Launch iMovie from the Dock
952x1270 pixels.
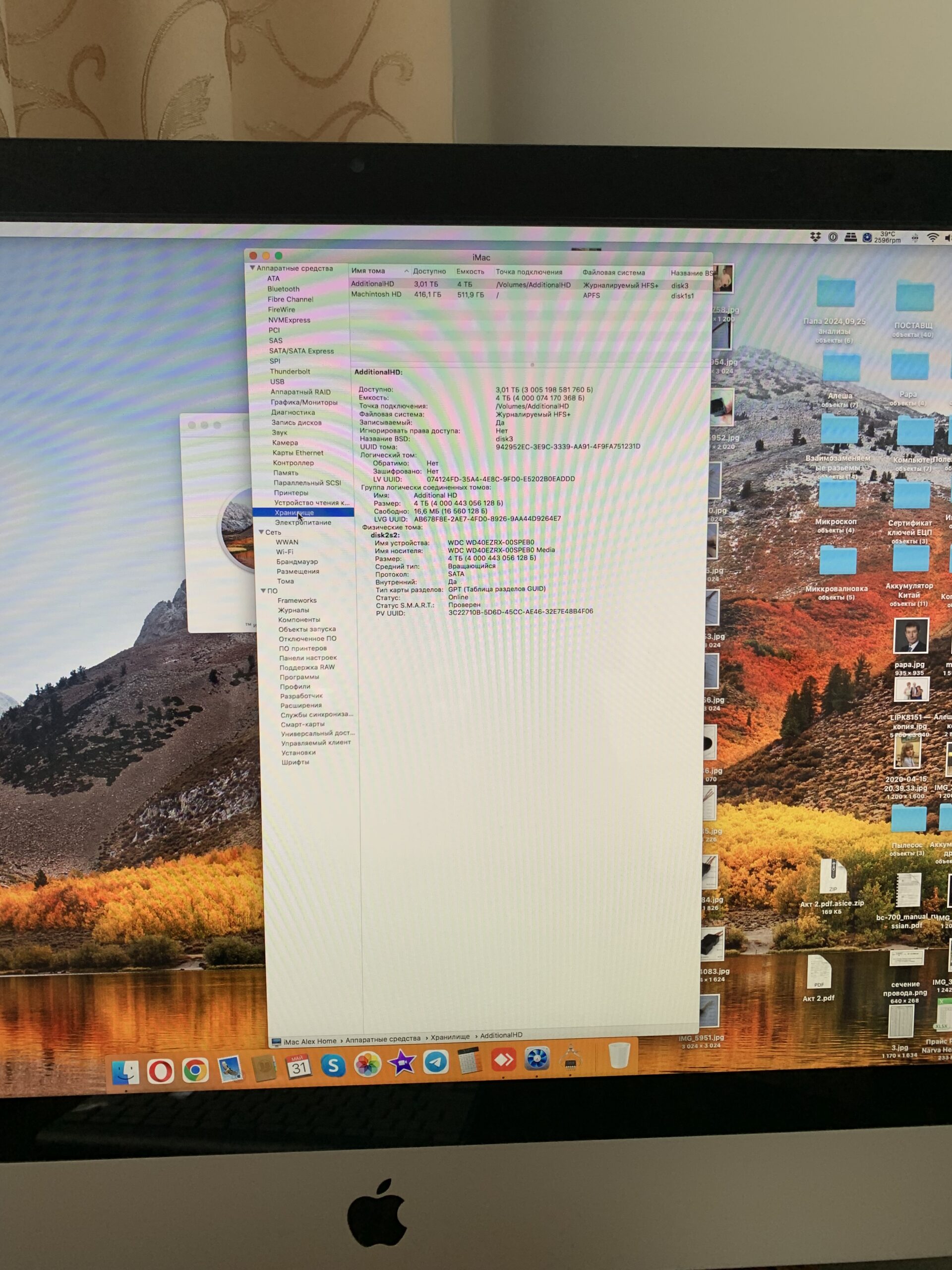click(x=402, y=1063)
